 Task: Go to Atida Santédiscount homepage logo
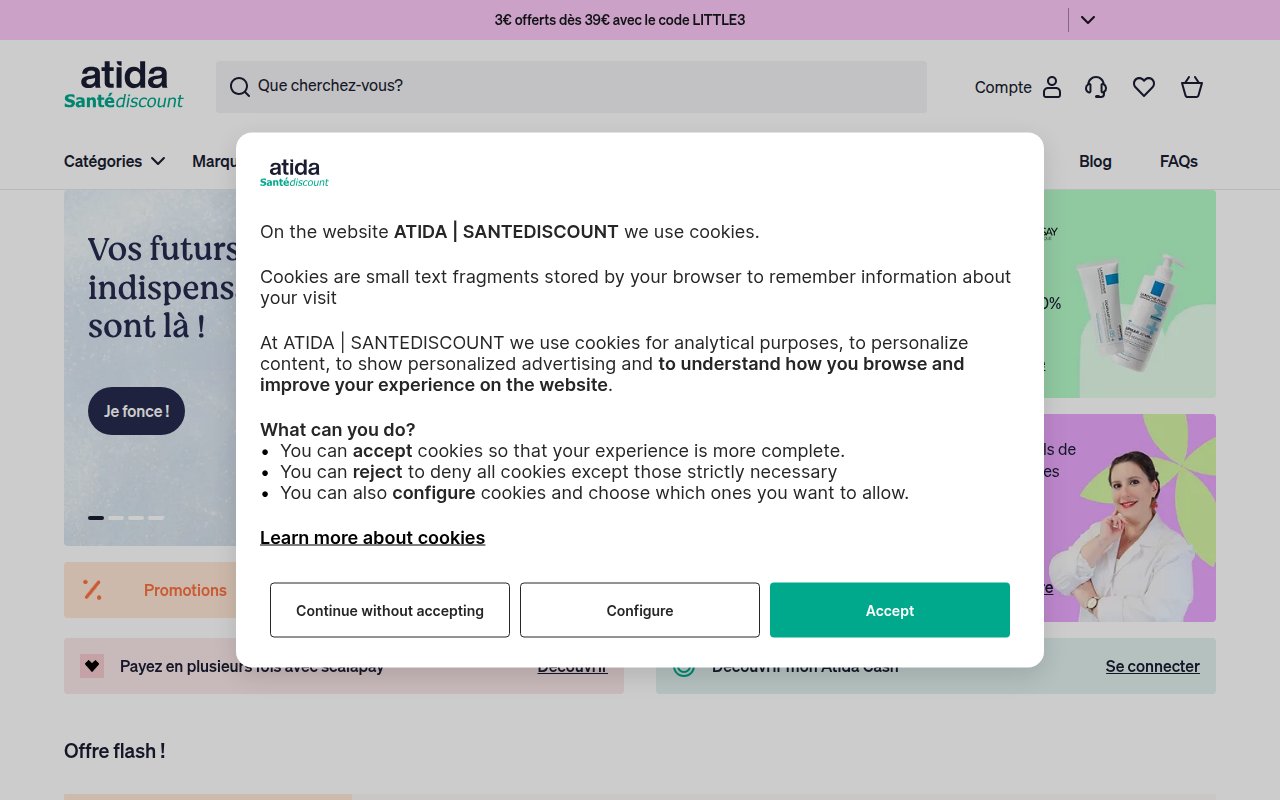(x=124, y=85)
